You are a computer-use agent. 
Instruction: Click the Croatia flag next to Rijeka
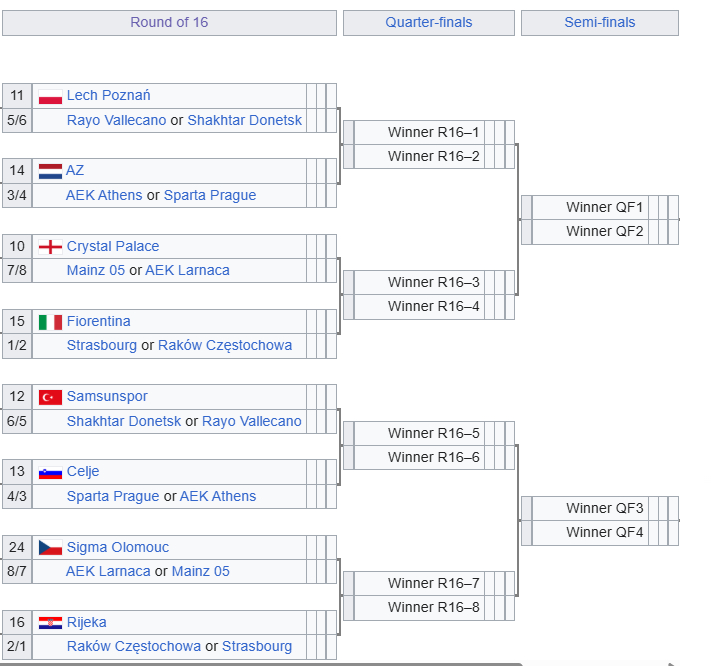point(50,623)
